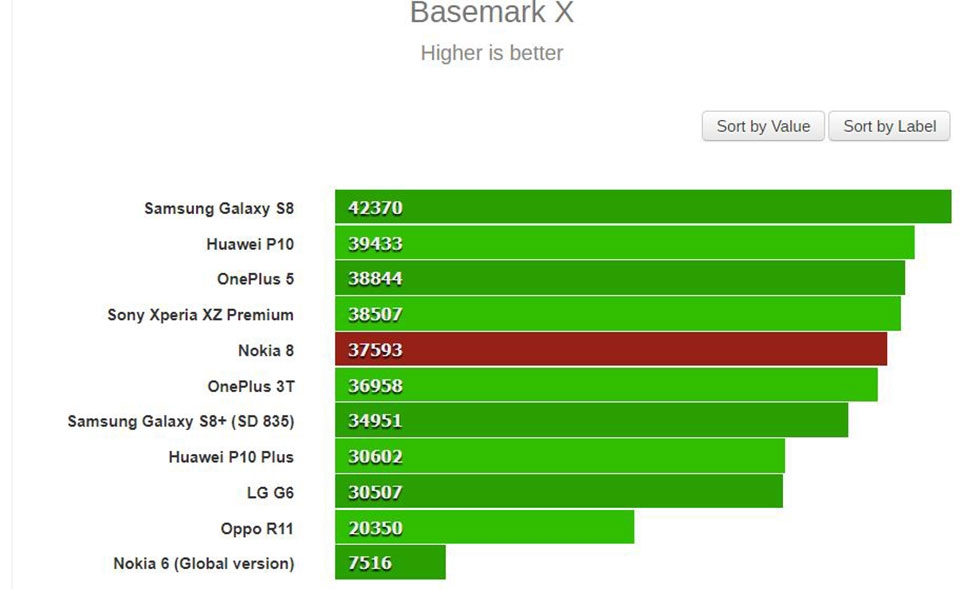Click the 'Basemark X' chart title
The height and width of the screenshot is (589, 960).
492,12
